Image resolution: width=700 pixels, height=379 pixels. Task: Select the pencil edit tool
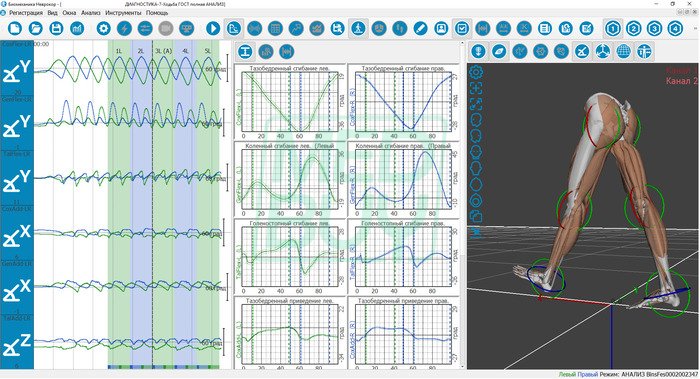coord(420,29)
